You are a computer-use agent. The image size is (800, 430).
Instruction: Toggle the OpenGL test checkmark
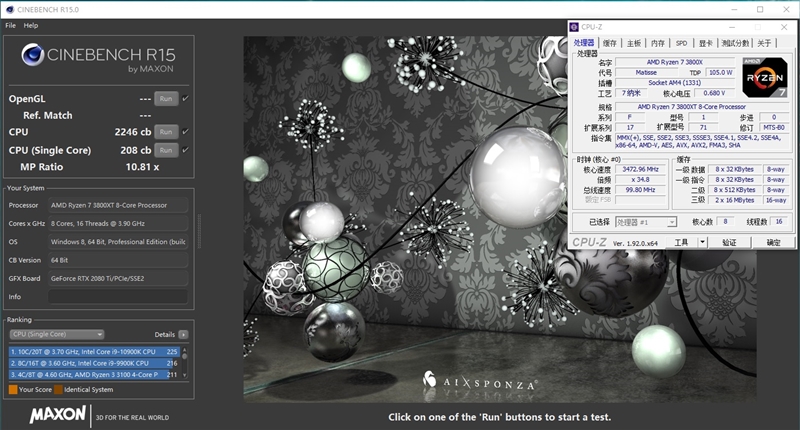pyautogui.click(x=185, y=98)
